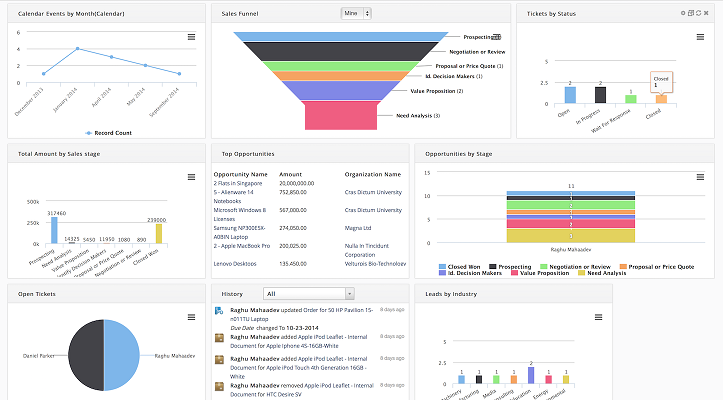
Task: Toggle Record Count series in legend
Action: pyautogui.click(x=112, y=132)
